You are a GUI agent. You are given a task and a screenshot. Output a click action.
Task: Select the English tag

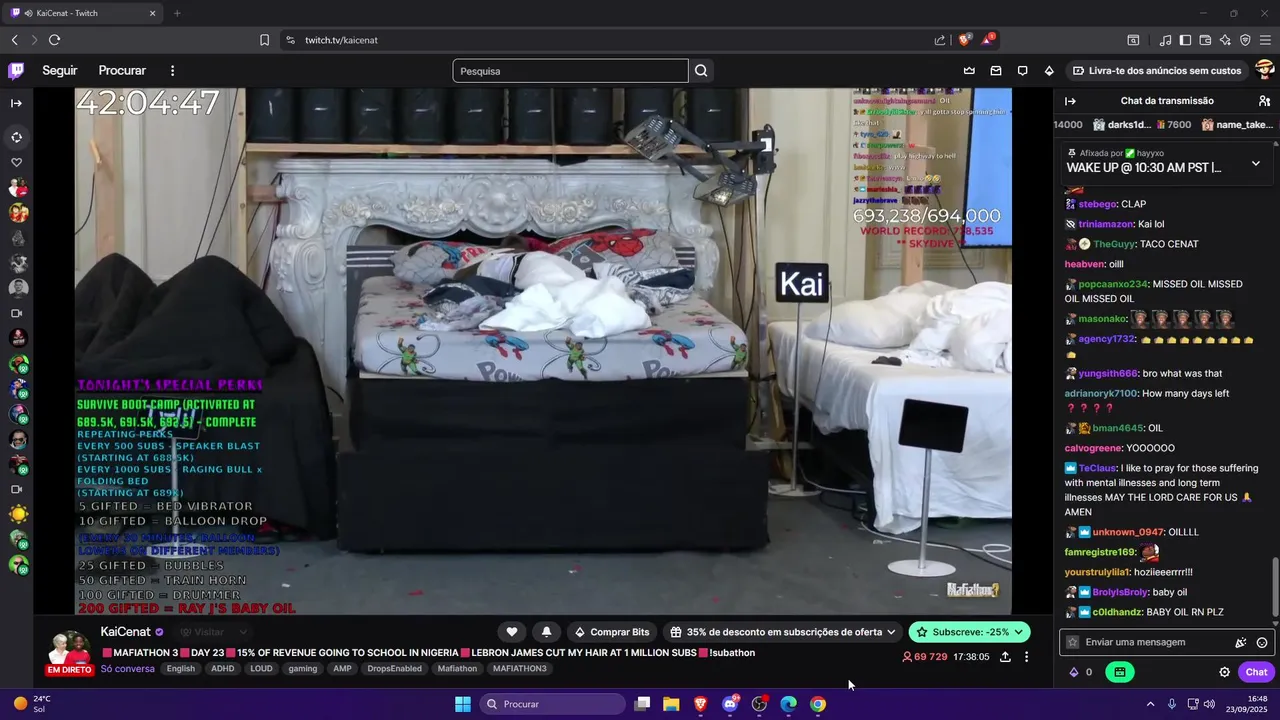coord(181,669)
